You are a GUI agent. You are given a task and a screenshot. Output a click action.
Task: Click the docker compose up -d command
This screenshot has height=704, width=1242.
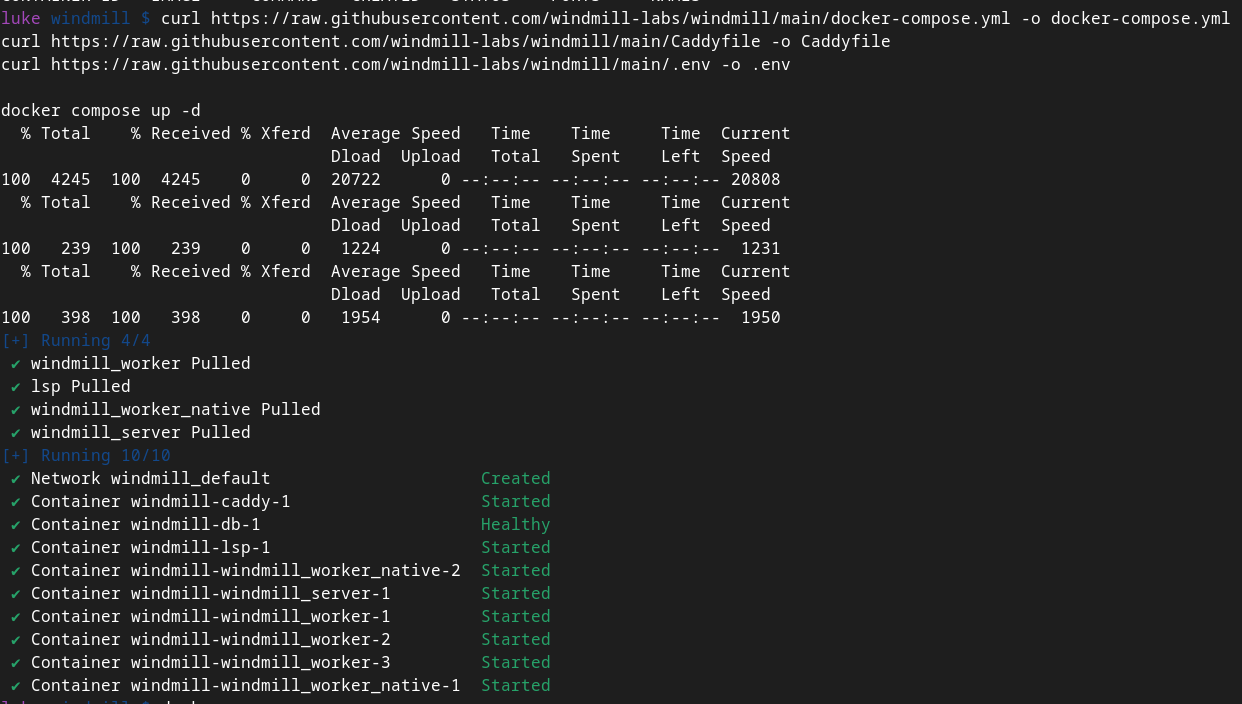(x=100, y=111)
